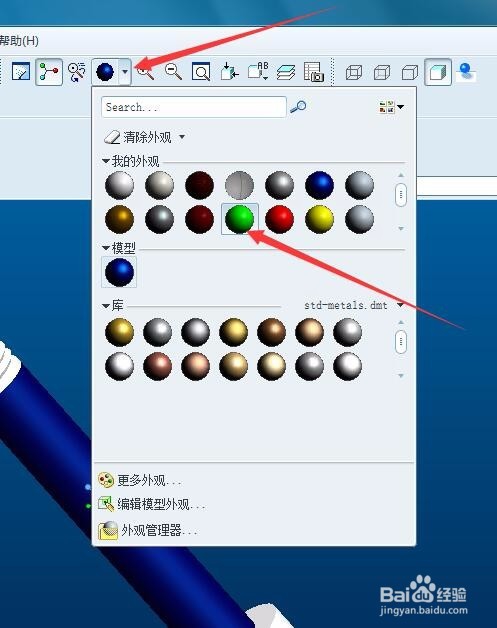Image resolution: width=497 pixels, height=628 pixels.
Task: Toggle shaded display style
Action: pos(438,72)
